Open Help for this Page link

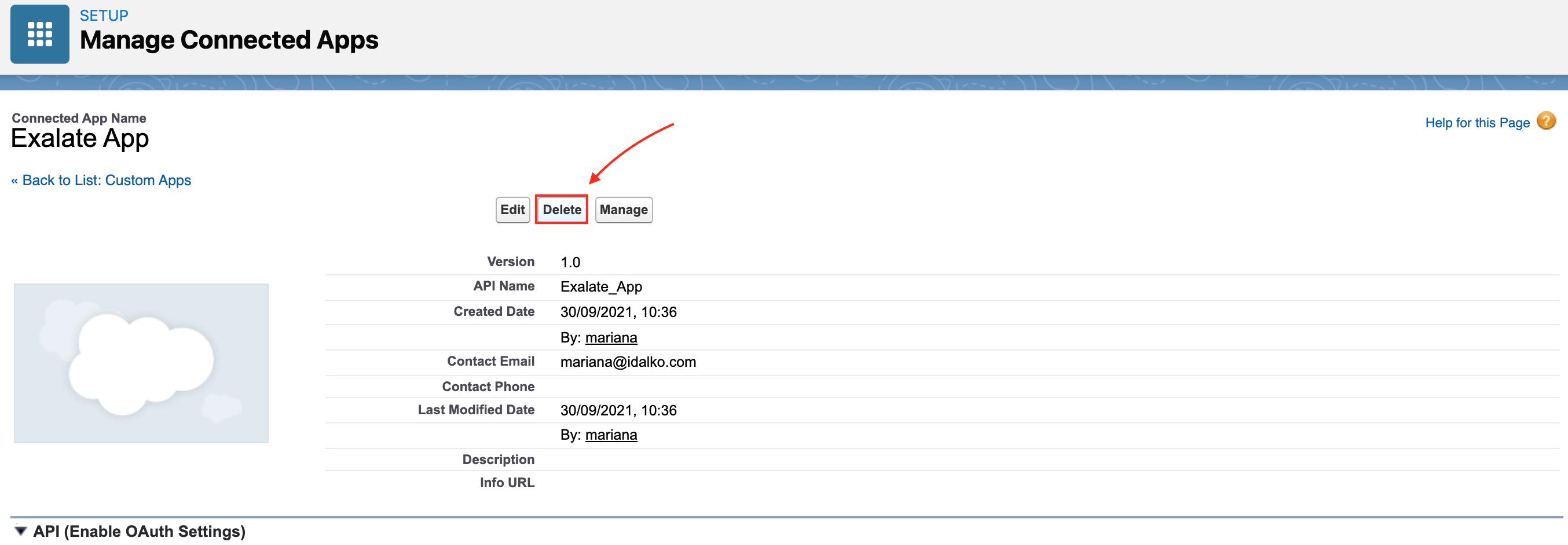(1477, 123)
